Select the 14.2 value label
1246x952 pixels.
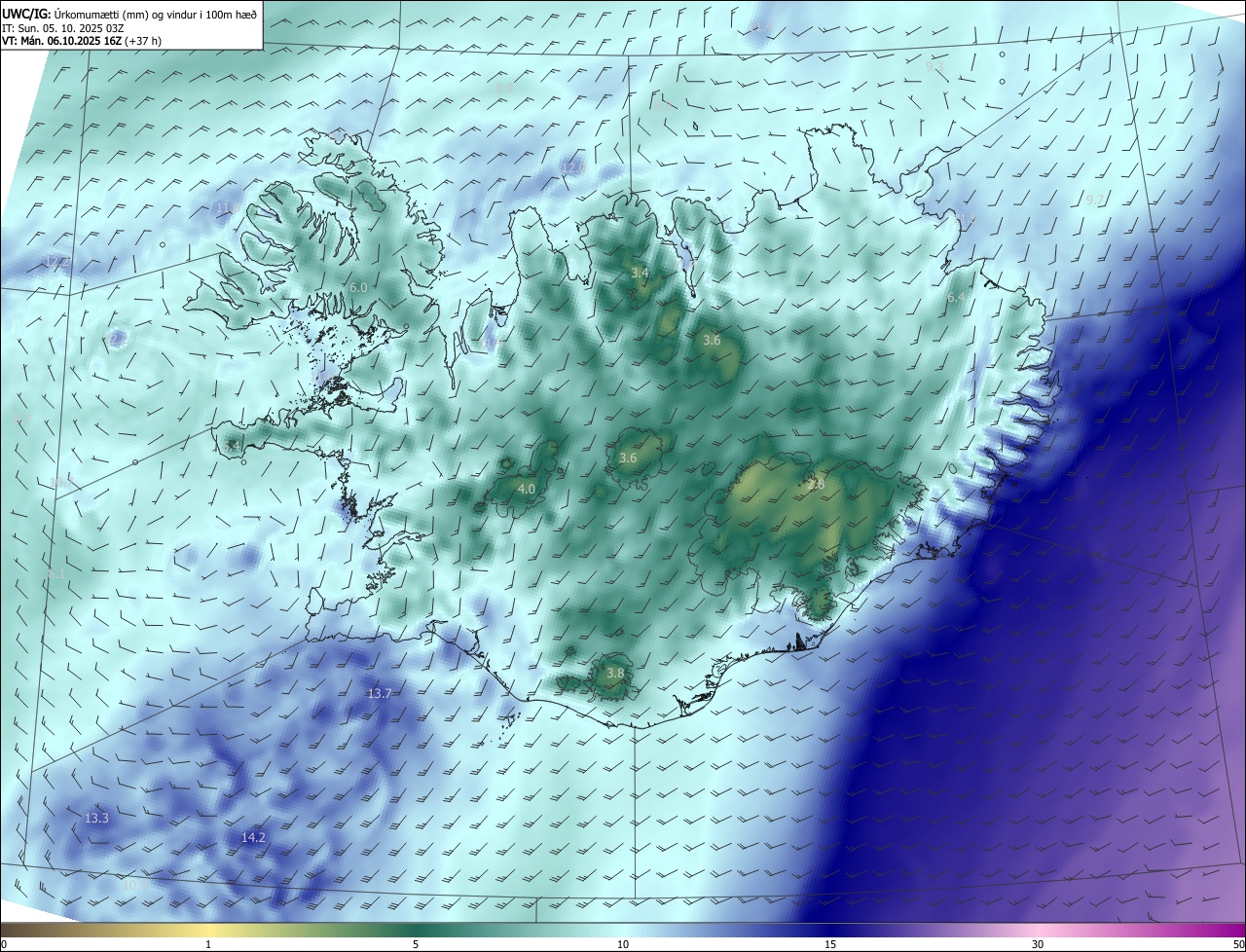point(253,838)
